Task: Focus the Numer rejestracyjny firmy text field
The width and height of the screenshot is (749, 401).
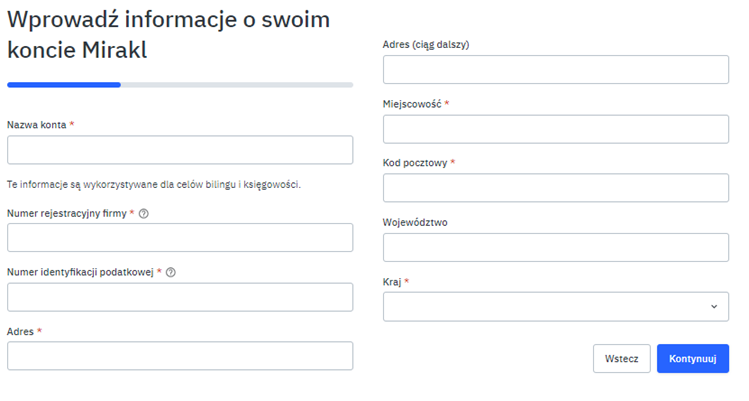Action: point(180,237)
